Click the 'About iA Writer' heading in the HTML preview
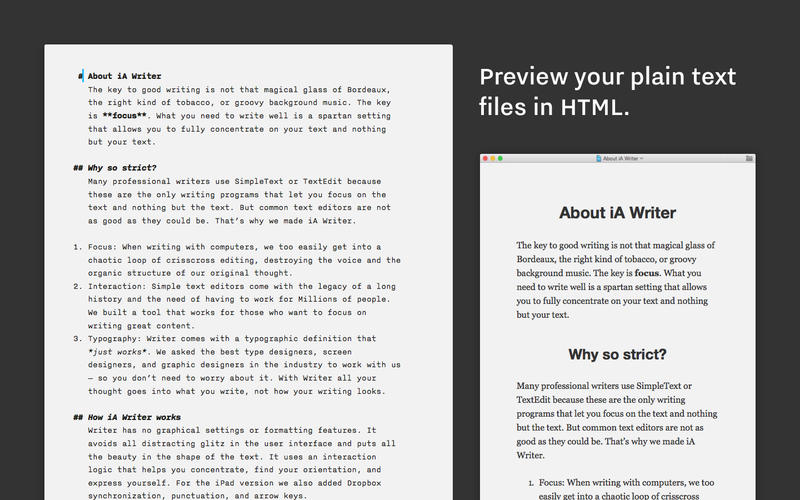 pos(617,212)
